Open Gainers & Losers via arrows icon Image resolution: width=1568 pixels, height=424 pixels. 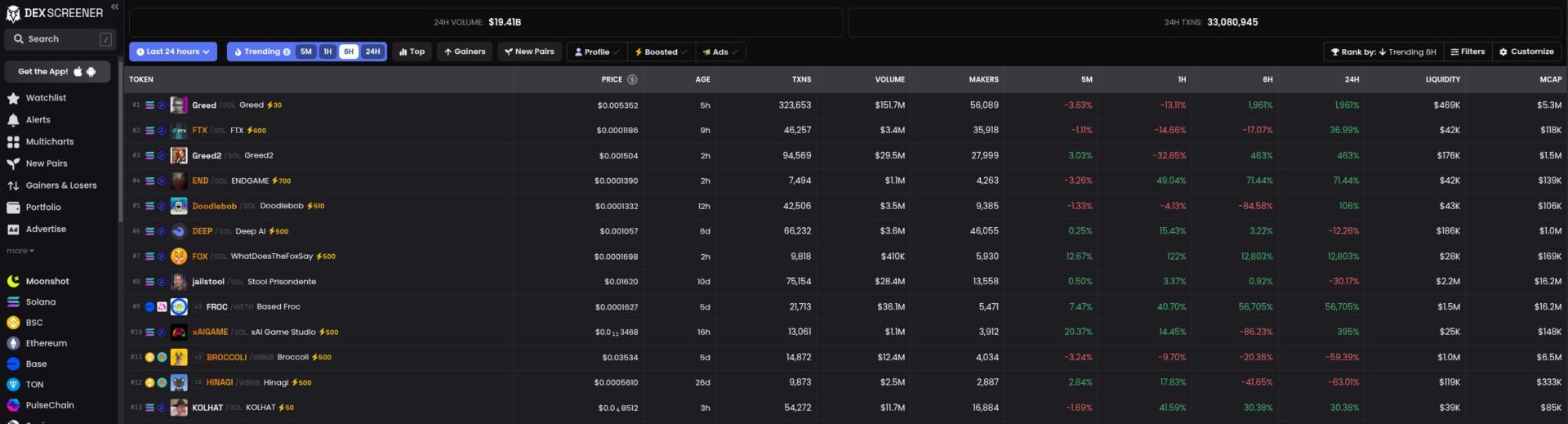point(13,185)
